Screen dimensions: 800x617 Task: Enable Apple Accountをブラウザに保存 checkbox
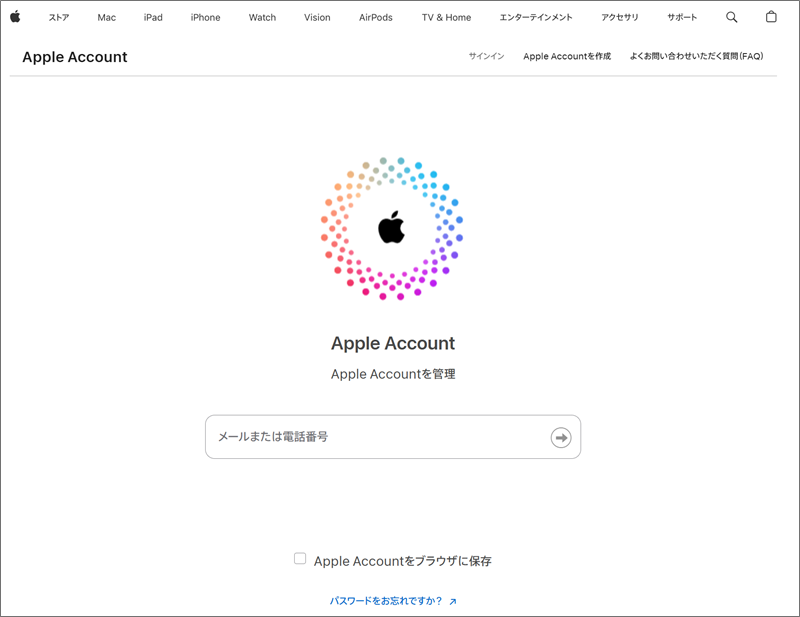pos(300,558)
